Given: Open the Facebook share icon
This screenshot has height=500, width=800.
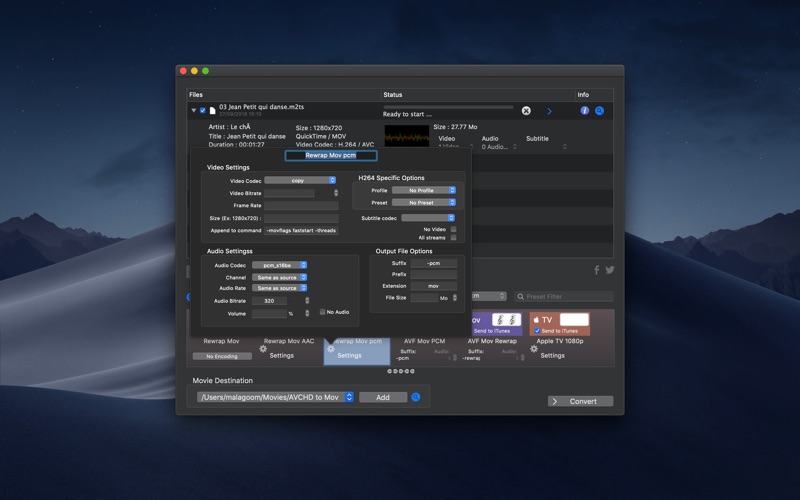Looking at the screenshot, I should 596,270.
